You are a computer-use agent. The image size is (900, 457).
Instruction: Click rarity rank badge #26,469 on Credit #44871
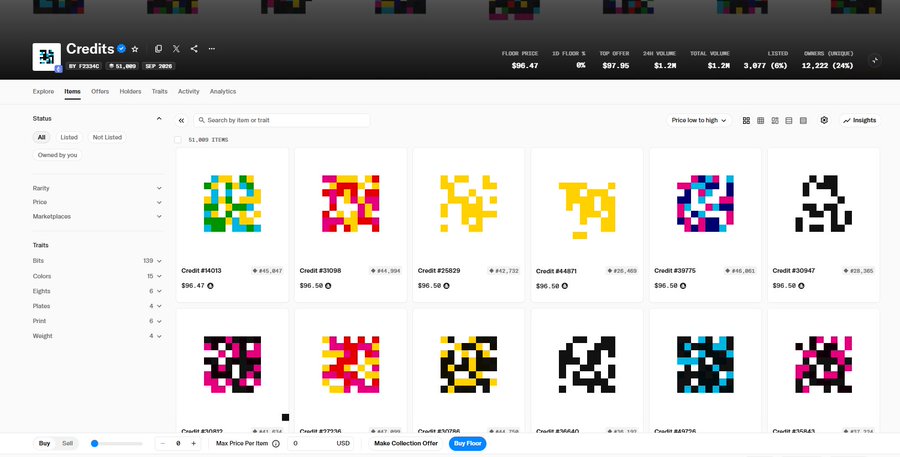[622, 271]
